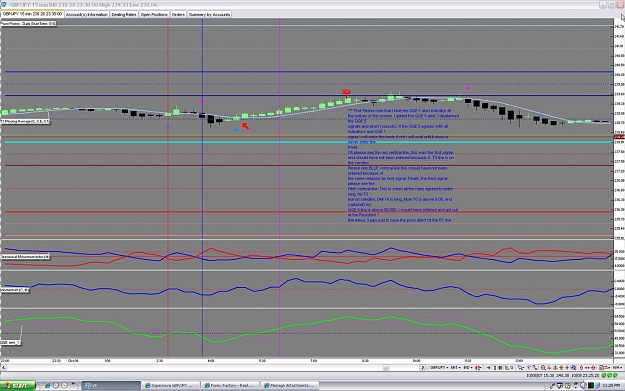The height and width of the screenshot is (391, 625).
Task: Click the red sell signal marker above candles
Action: pyautogui.click(x=347, y=93)
